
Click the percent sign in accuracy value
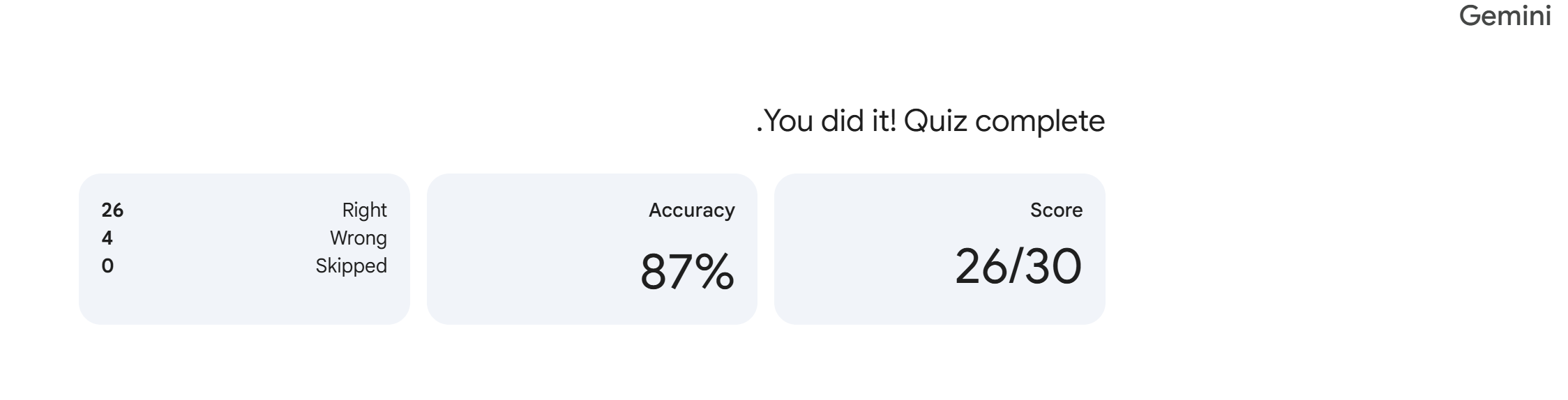pos(714,272)
